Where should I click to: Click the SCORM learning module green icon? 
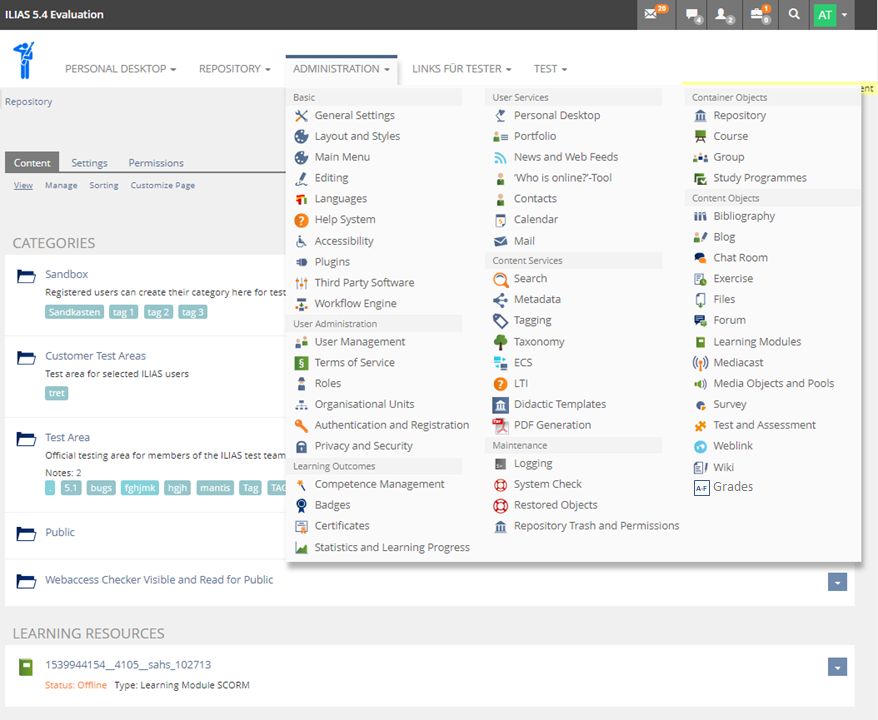[x=26, y=666]
